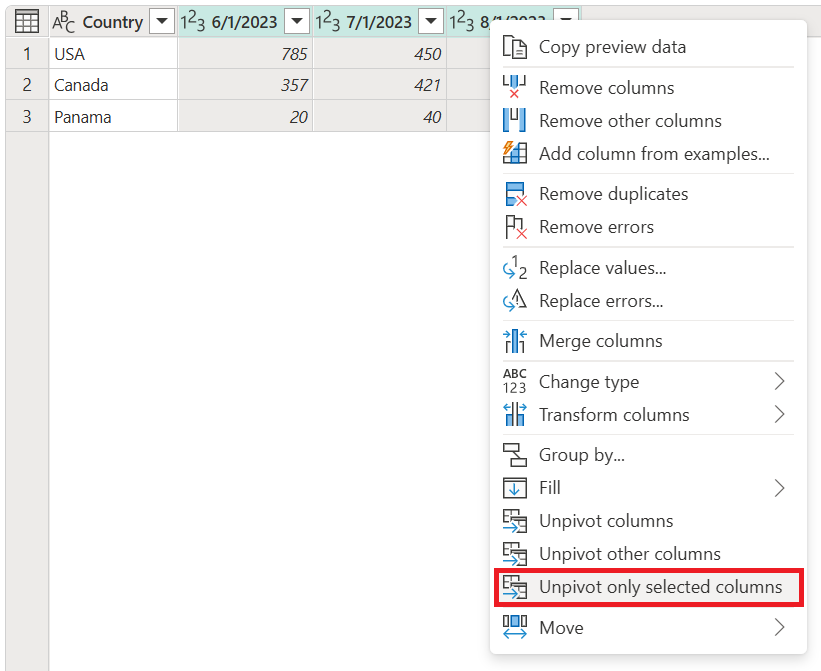Click the Unpivot columns icon
This screenshot has height=671, width=821.
(514, 521)
